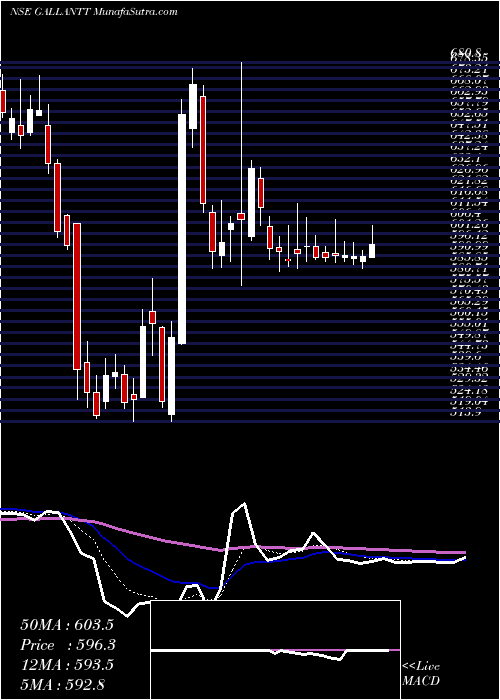The image size is (500, 700).
Task: Click the MACD inset panel
Action: 276,650
